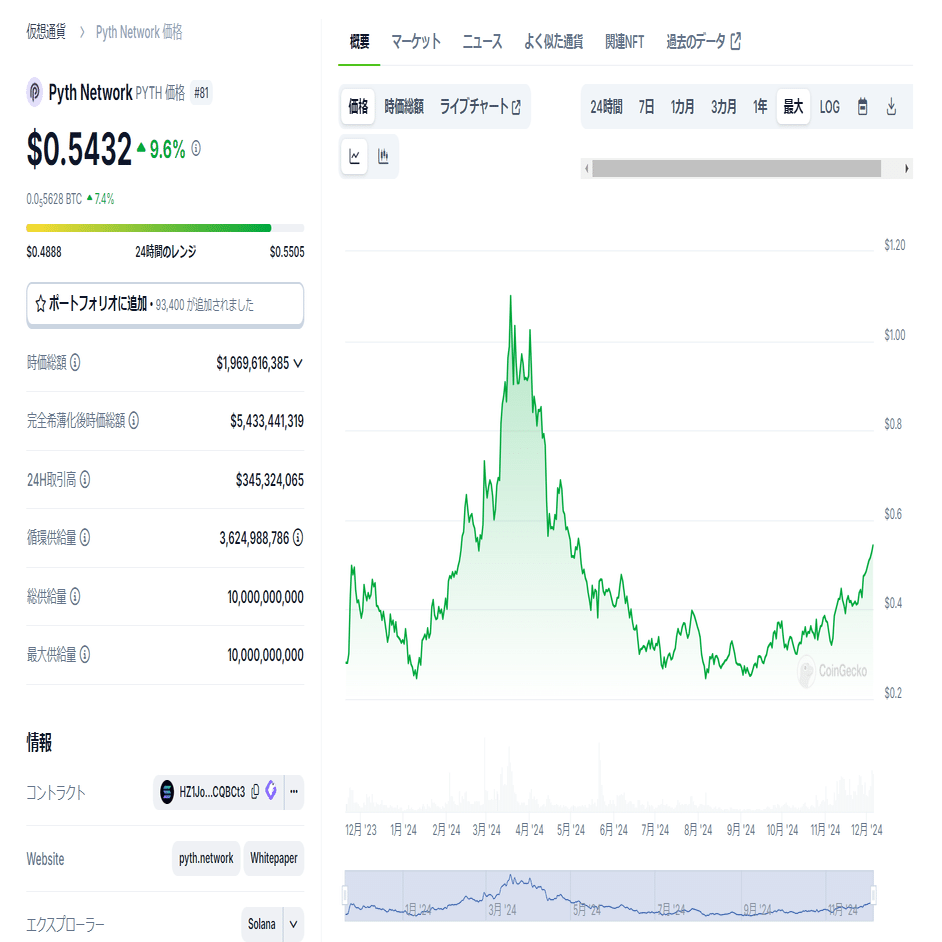The image size is (942, 942).
Task: Set chart range to 3カ月
Action: 724,107
